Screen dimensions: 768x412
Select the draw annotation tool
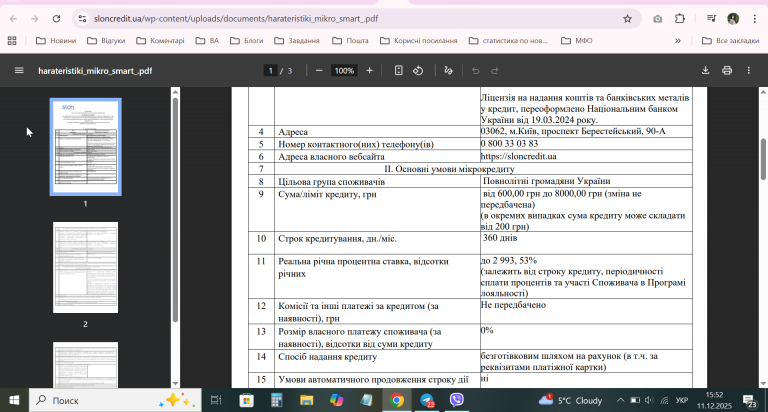click(448, 71)
